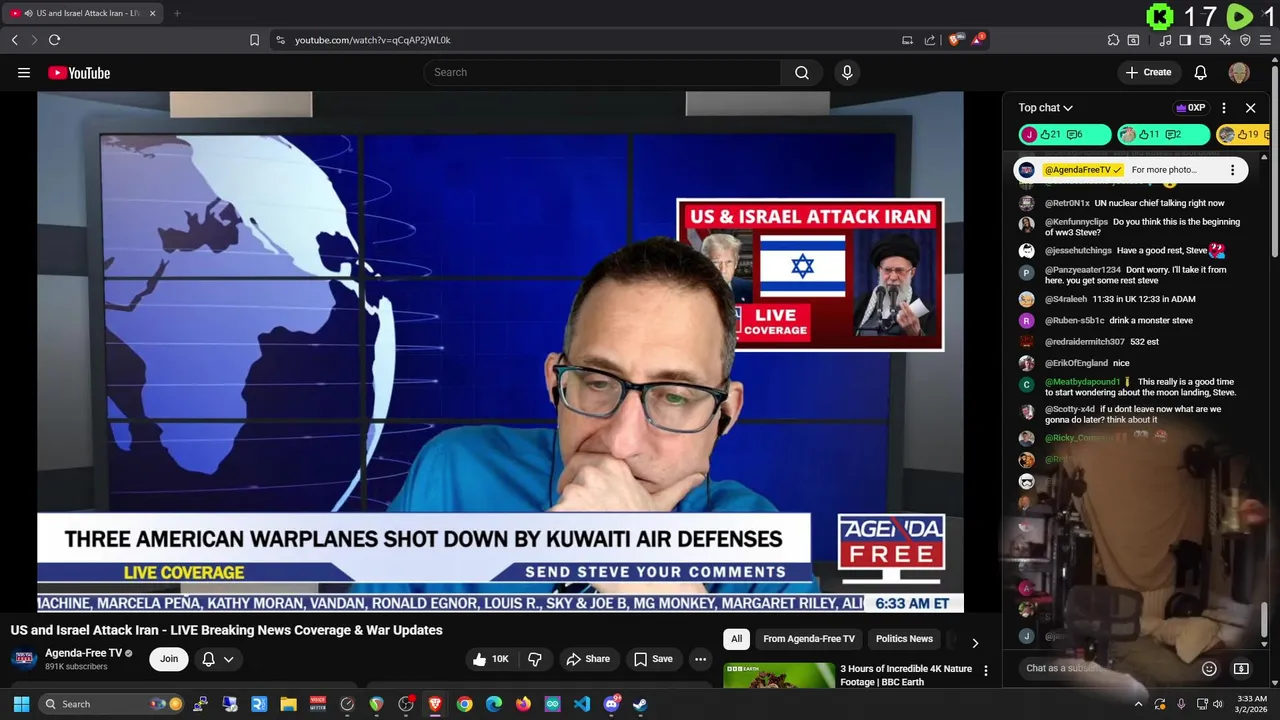The image size is (1280, 720).
Task: Start voice search with the microphone
Action: (x=847, y=72)
